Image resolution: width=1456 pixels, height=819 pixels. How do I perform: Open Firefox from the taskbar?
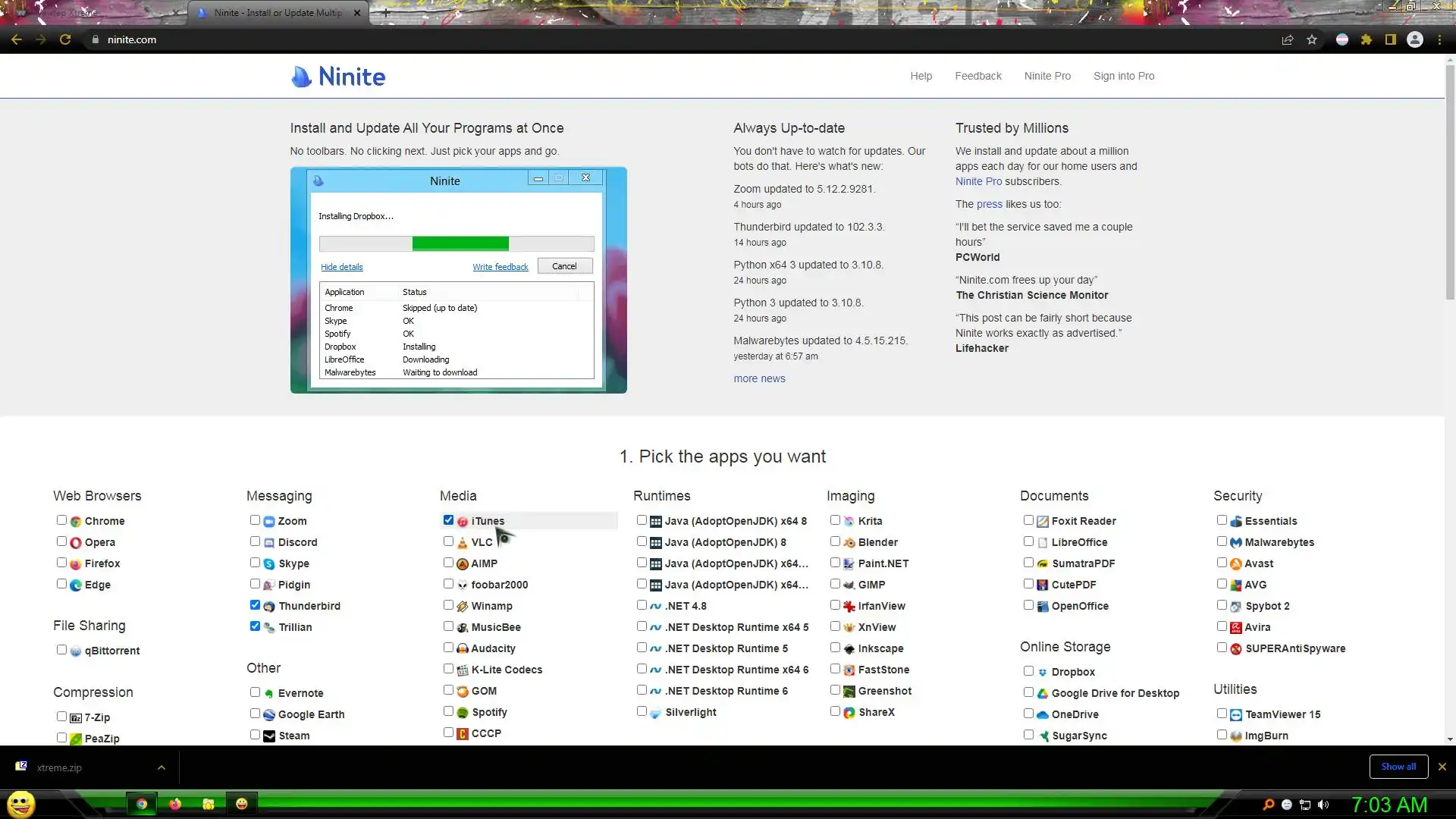175,804
